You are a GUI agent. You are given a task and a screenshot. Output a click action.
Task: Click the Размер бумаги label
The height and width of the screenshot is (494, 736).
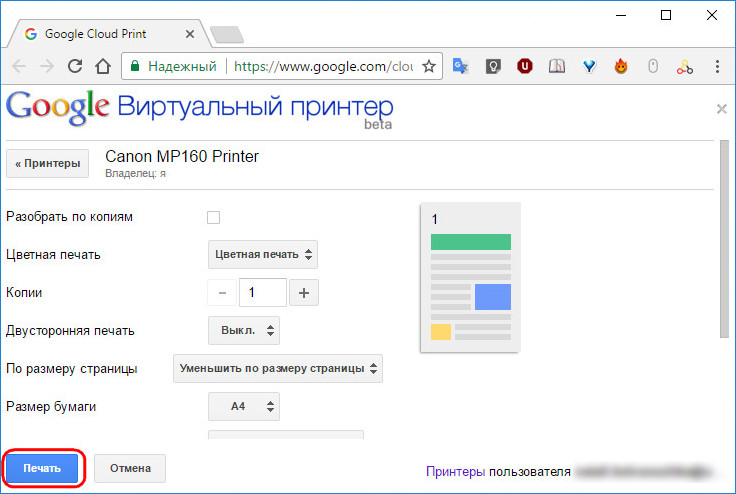pyautogui.click(x=51, y=407)
